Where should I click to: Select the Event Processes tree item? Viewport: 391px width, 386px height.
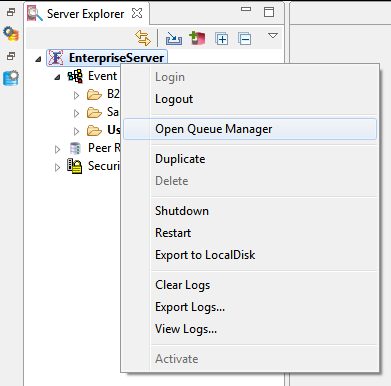coord(102,76)
